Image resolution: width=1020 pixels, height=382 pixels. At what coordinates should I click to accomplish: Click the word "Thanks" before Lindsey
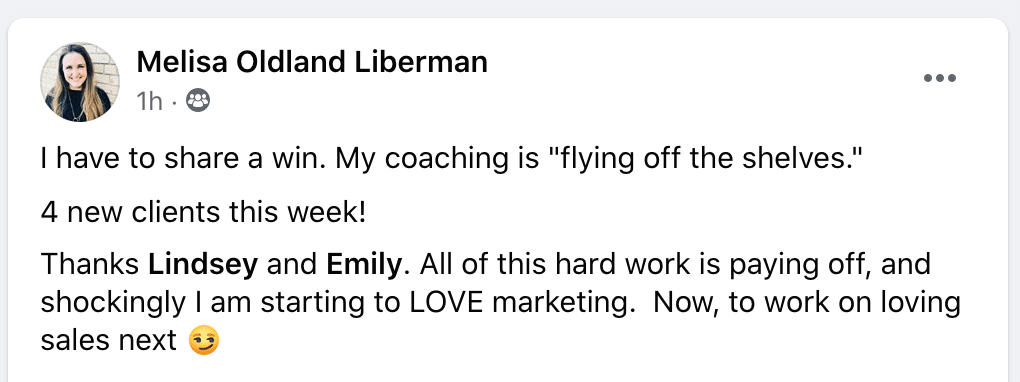click(90, 266)
